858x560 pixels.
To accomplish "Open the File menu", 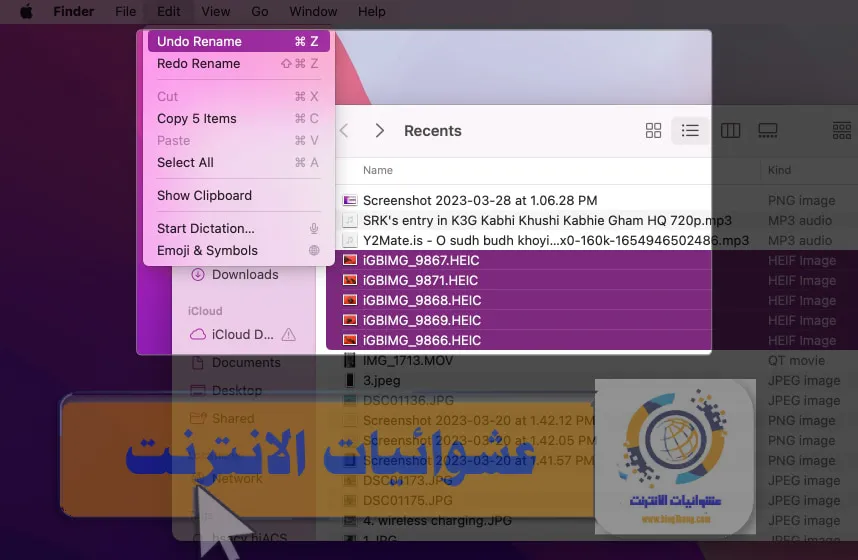I will click(125, 11).
